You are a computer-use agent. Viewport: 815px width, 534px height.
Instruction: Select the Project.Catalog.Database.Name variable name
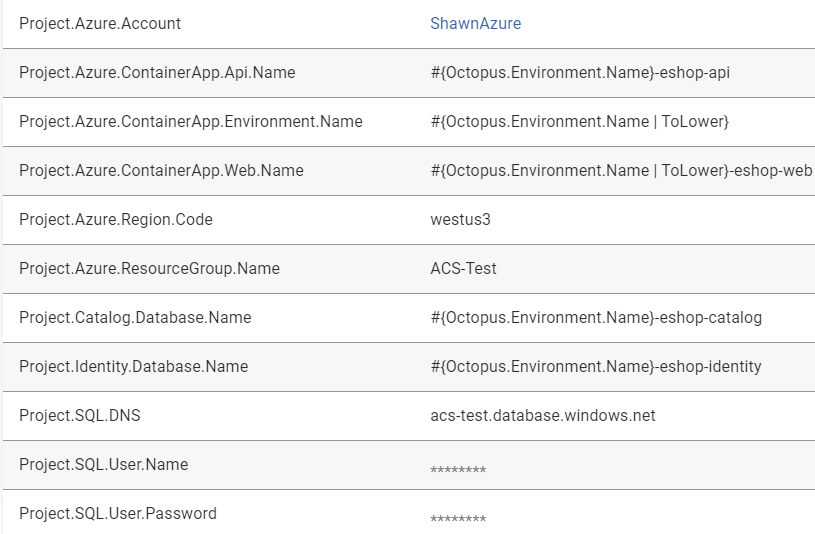(135, 317)
